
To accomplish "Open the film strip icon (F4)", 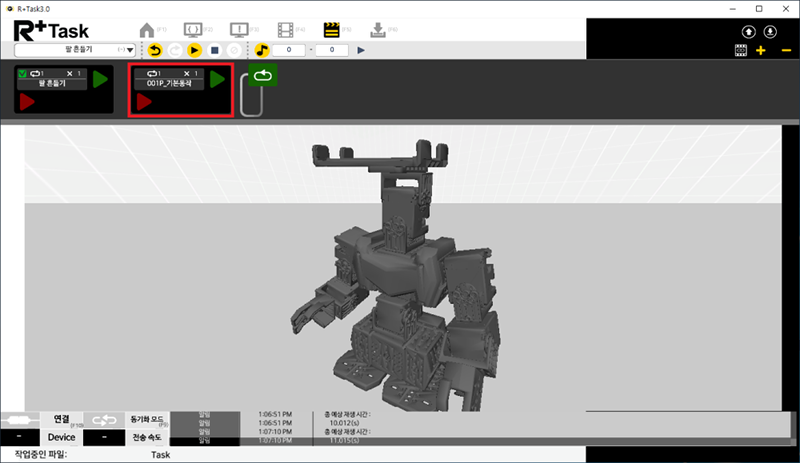I will [x=286, y=30].
